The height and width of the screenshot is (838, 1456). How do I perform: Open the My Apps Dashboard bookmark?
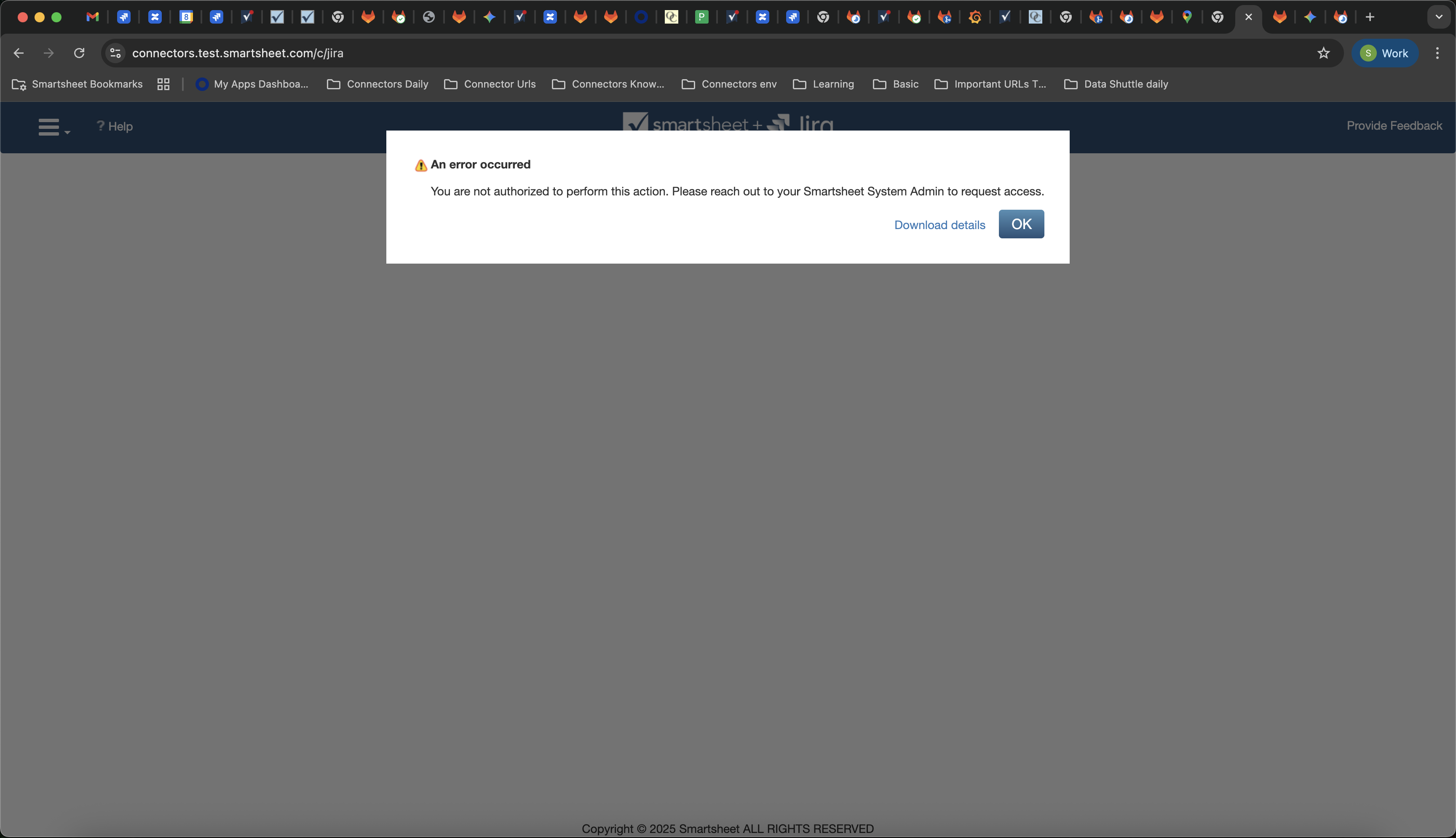(x=252, y=84)
